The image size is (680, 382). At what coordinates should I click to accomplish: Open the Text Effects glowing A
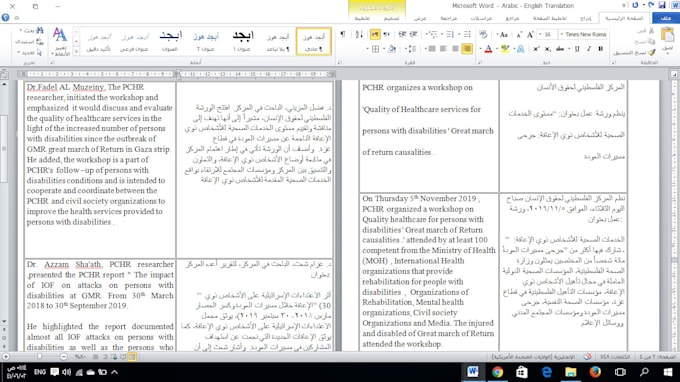[x=520, y=49]
